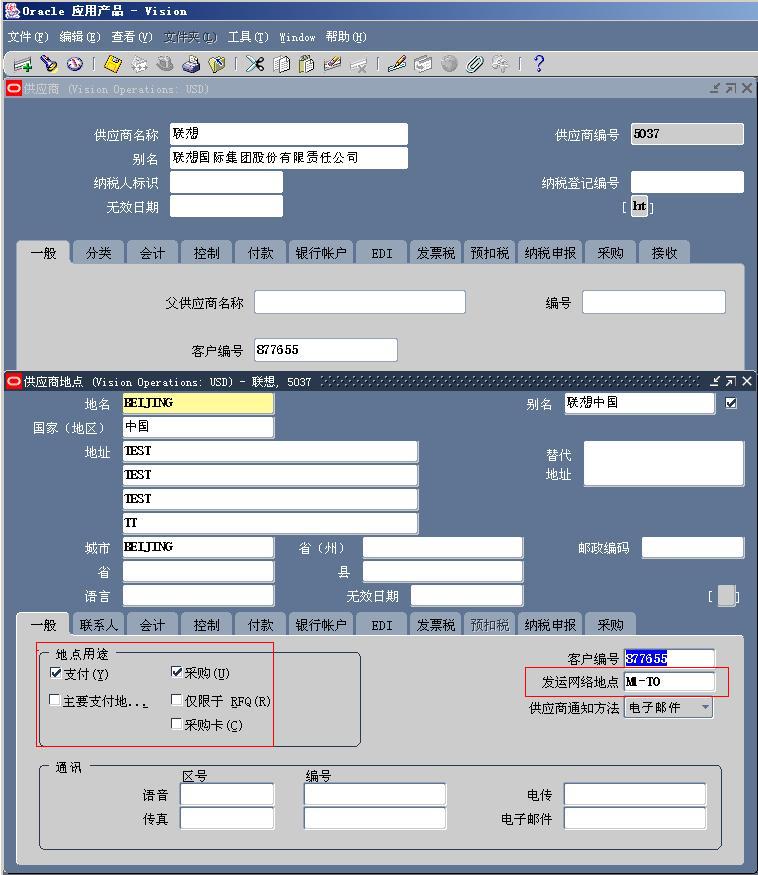Viewport: 758px width, 875px height.
Task: Open Window Help question mark icon
Action: pyautogui.click(x=539, y=64)
